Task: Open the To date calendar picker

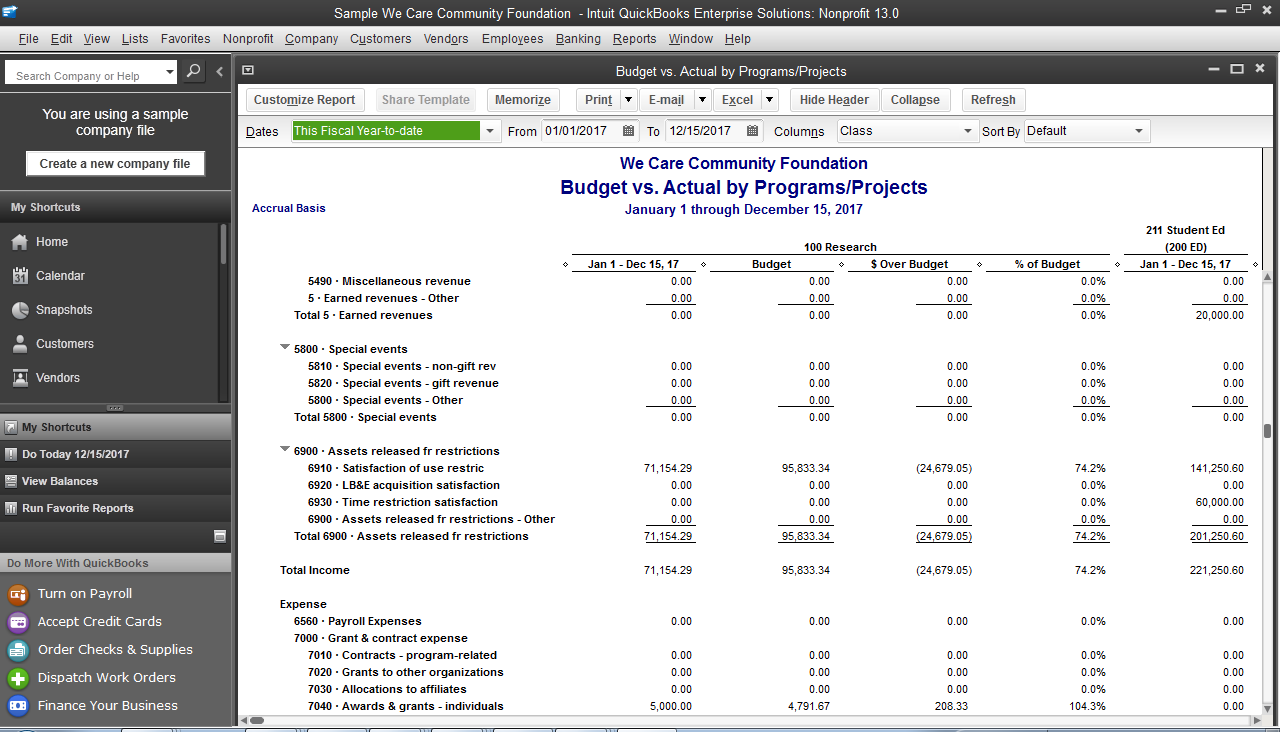Action: tap(752, 131)
